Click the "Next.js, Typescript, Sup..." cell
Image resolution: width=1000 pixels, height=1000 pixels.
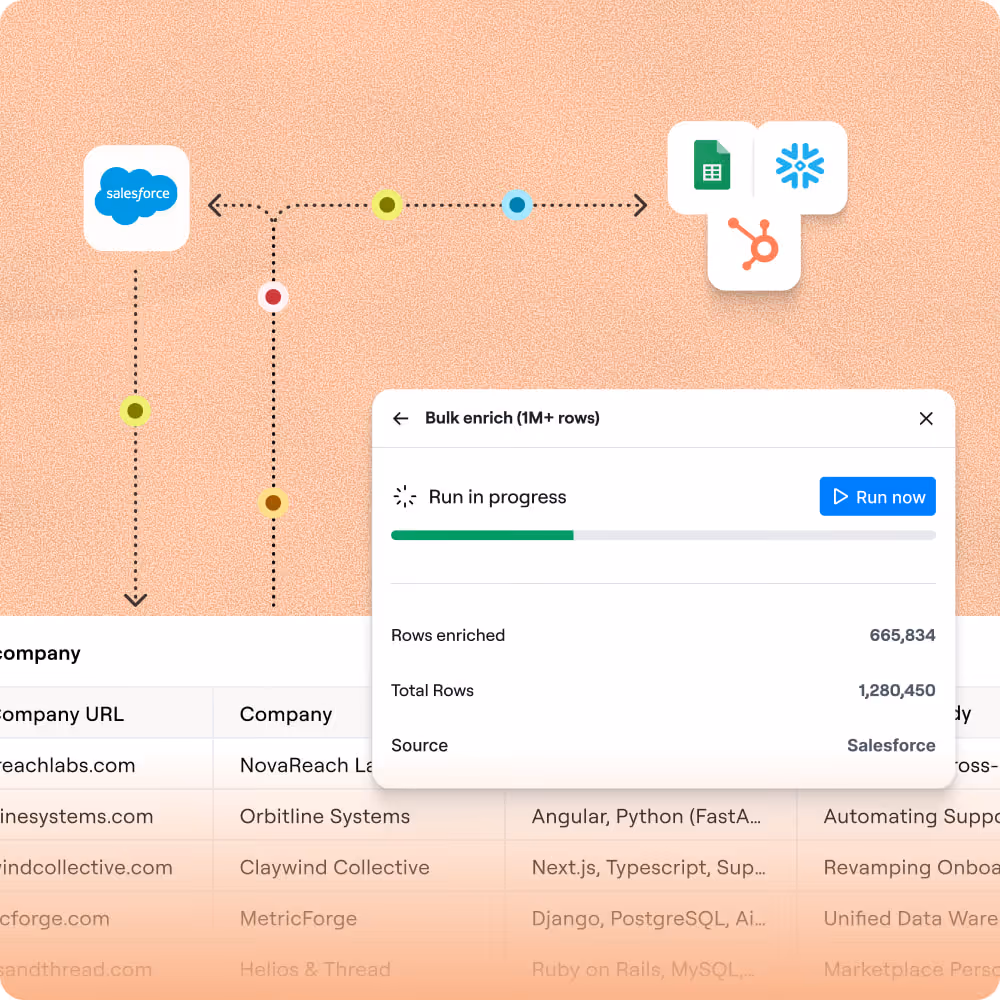click(651, 867)
